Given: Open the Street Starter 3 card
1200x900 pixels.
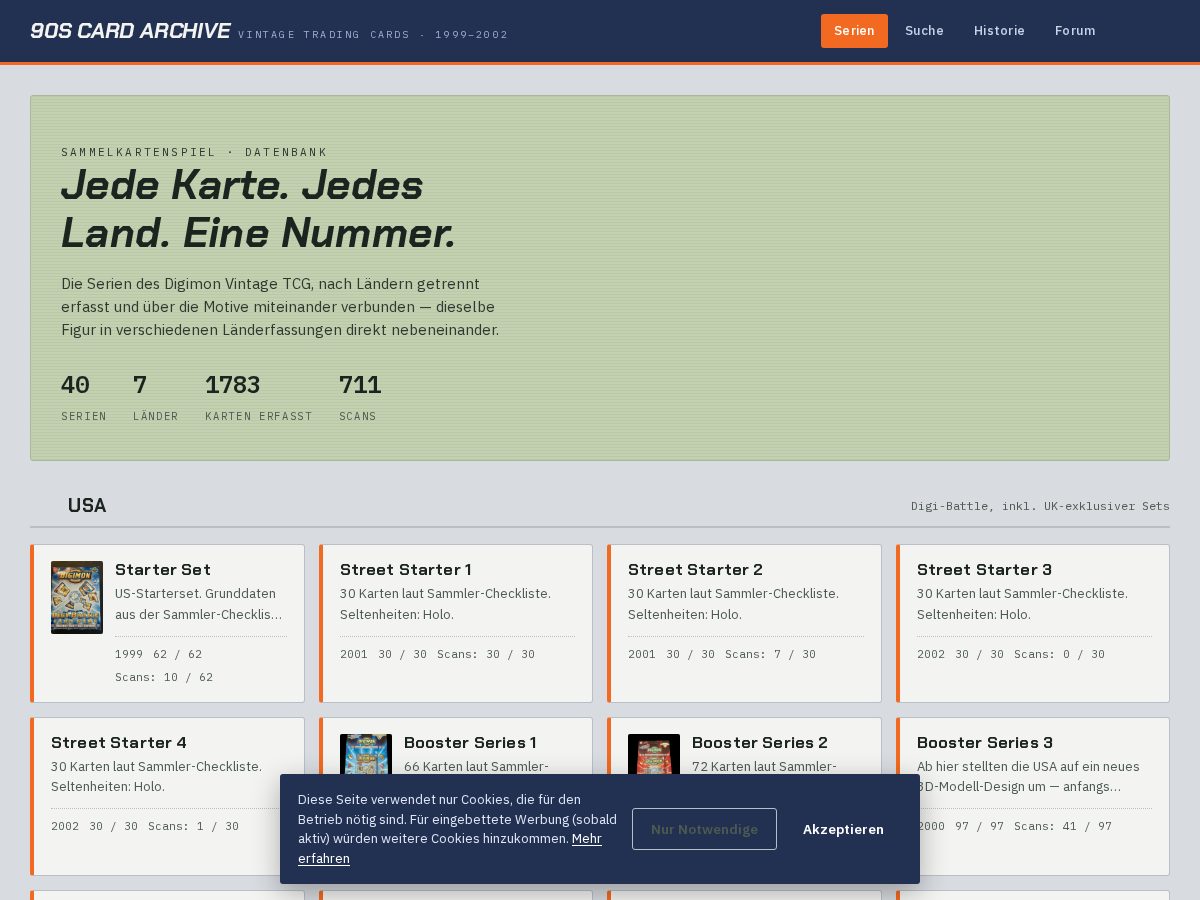Looking at the screenshot, I should coord(1033,623).
